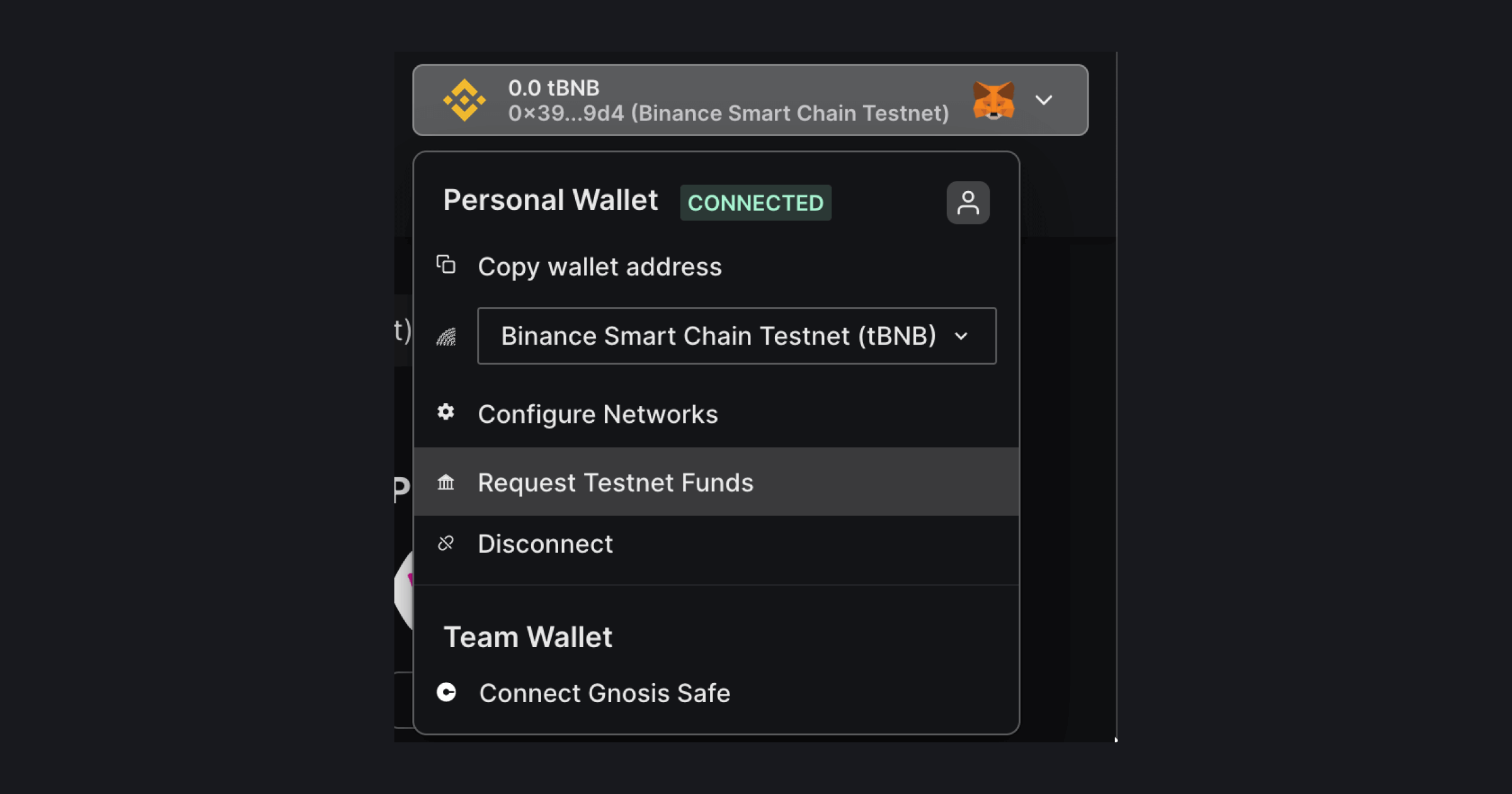Image resolution: width=1512 pixels, height=794 pixels.
Task: Click the broken-link icon beside Disconnect
Action: tap(446, 543)
